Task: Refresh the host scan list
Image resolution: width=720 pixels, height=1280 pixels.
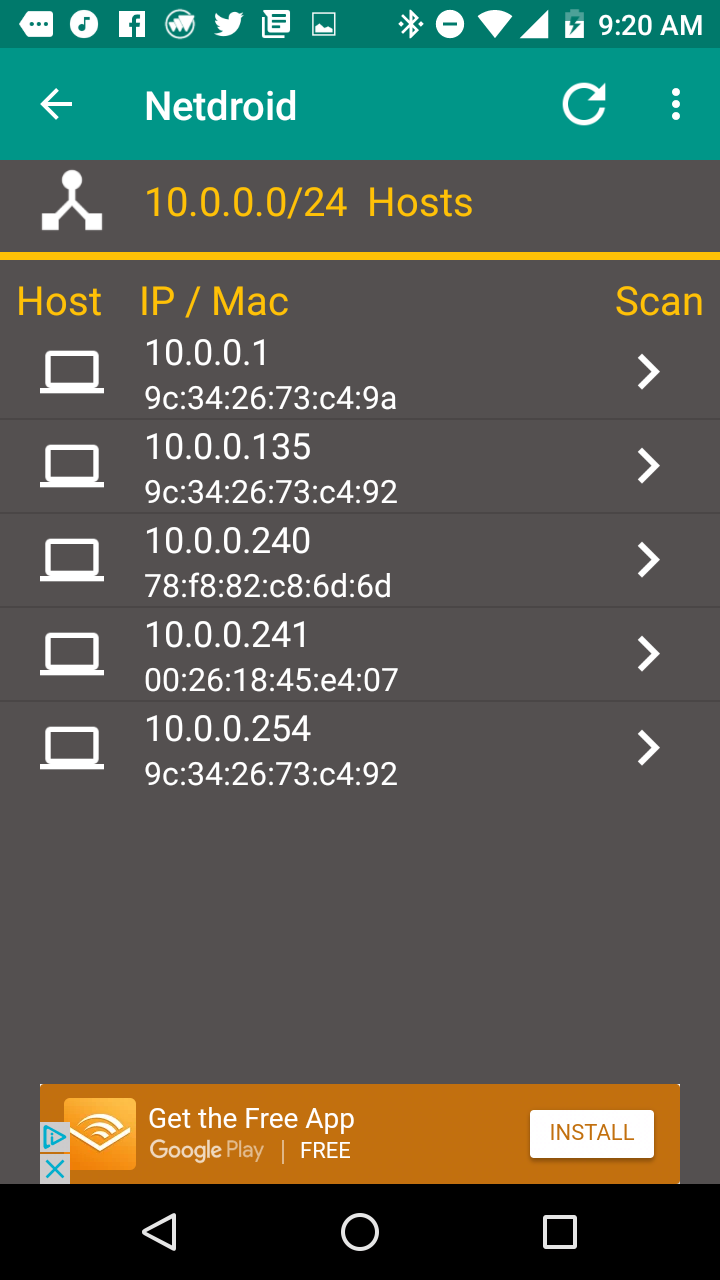Action: click(584, 105)
